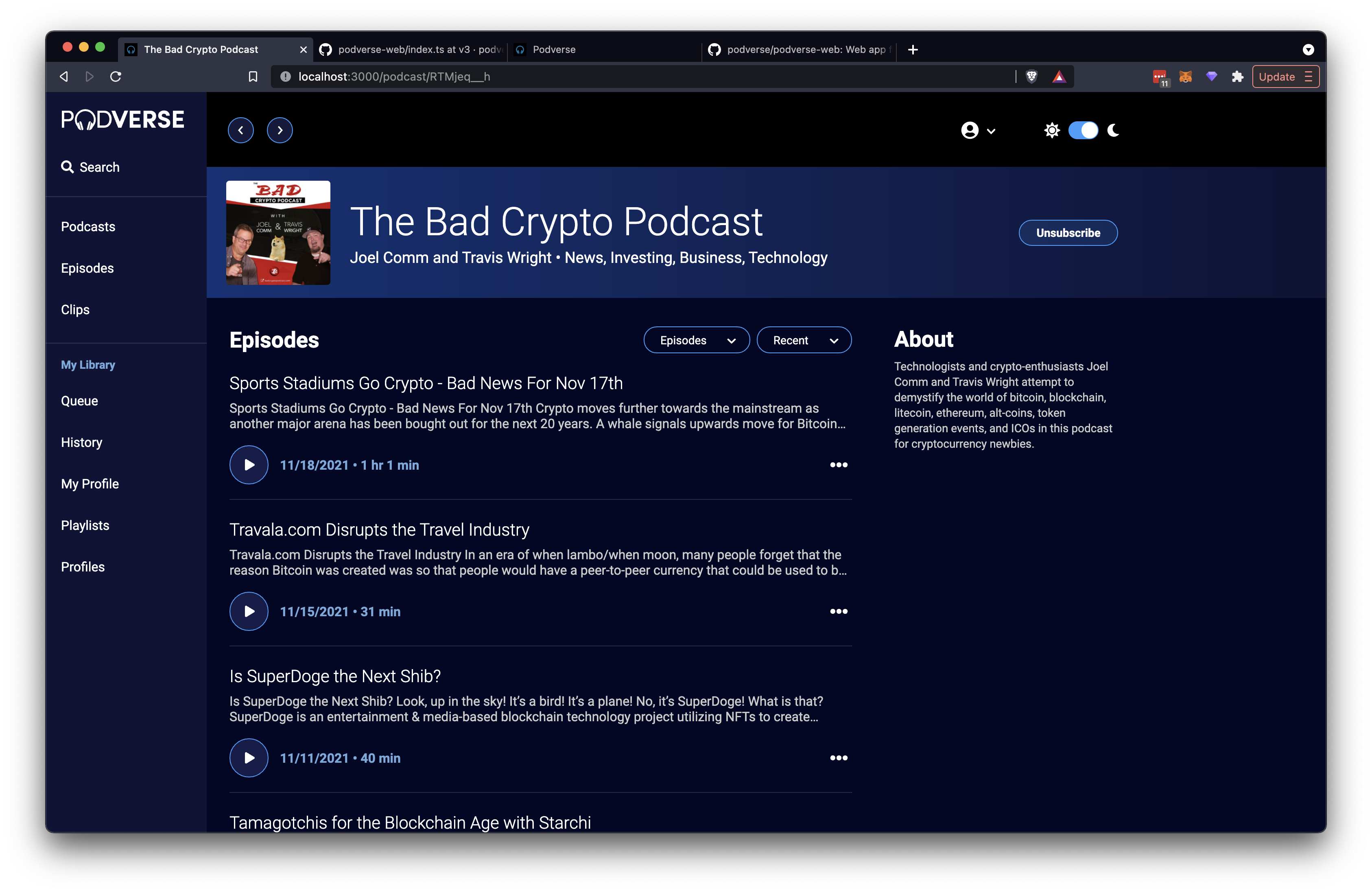Viewport: 1372px width, 893px height.
Task: Open more options for the SuperDoge episode
Action: click(x=839, y=757)
